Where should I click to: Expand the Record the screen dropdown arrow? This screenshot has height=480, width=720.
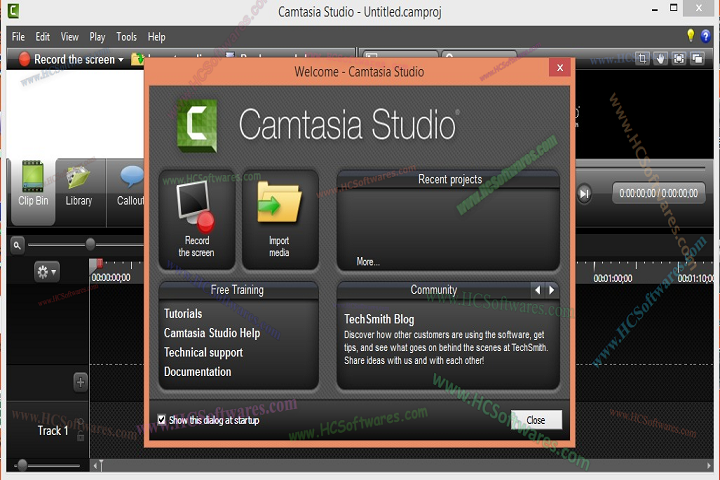[x=121, y=60]
